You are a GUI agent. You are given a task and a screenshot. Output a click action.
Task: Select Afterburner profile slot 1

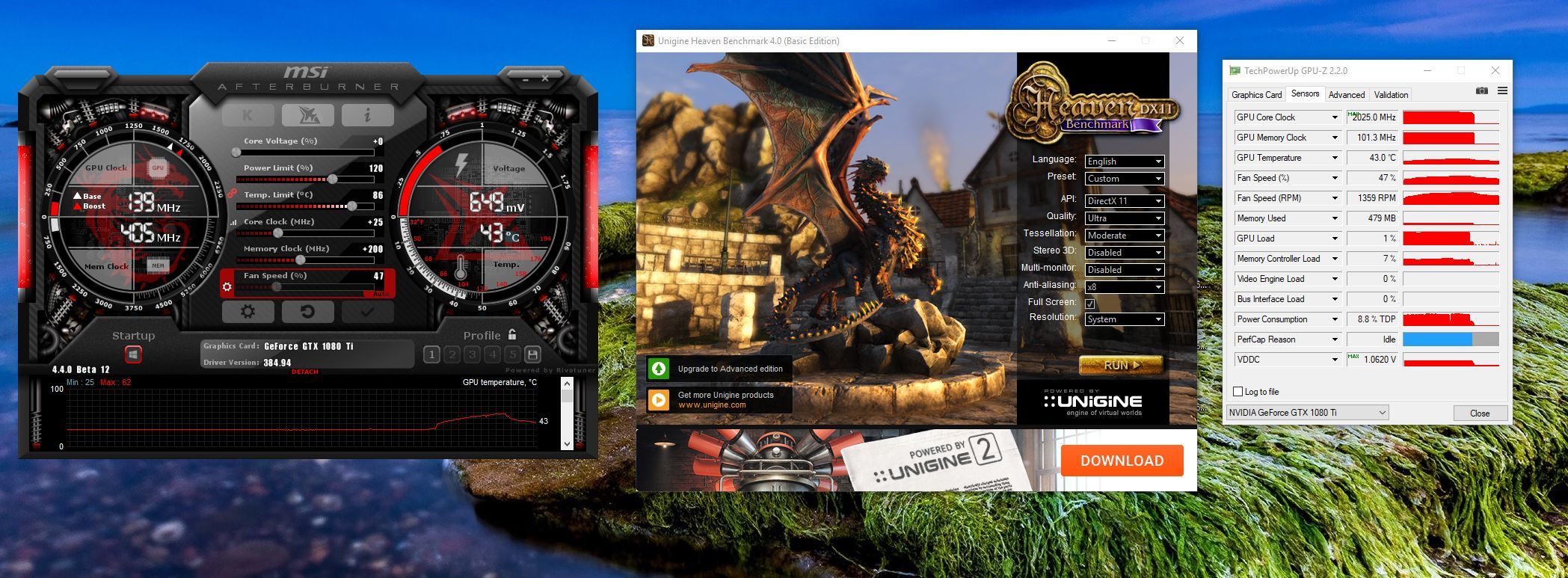431,354
